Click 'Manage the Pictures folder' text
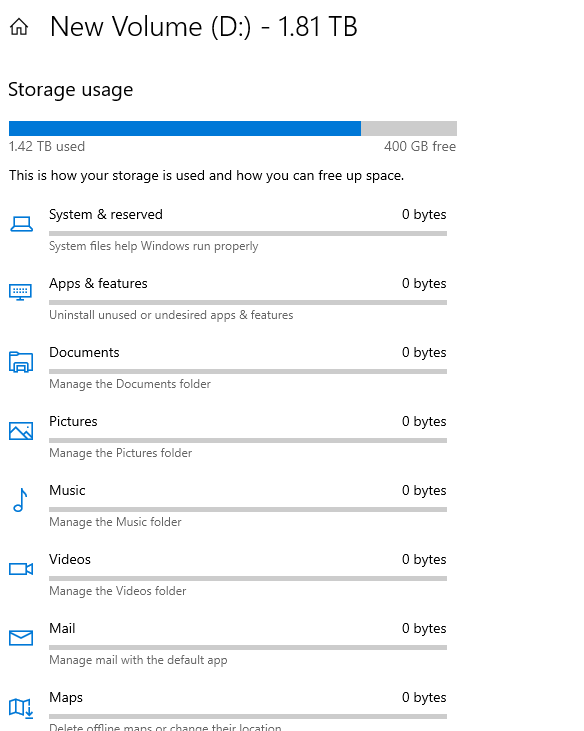The image size is (584, 731). point(120,453)
